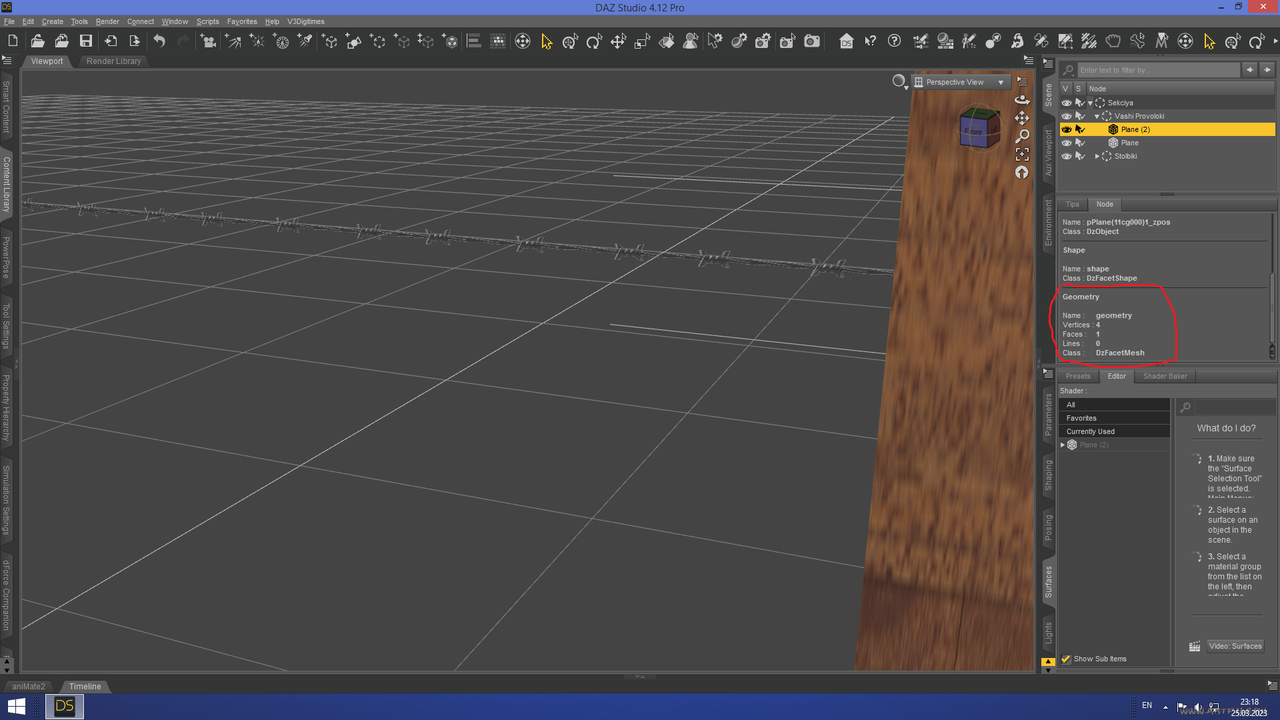The image size is (1280, 720).
Task: Open the Parameters side tab
Action: point(1048,415)
